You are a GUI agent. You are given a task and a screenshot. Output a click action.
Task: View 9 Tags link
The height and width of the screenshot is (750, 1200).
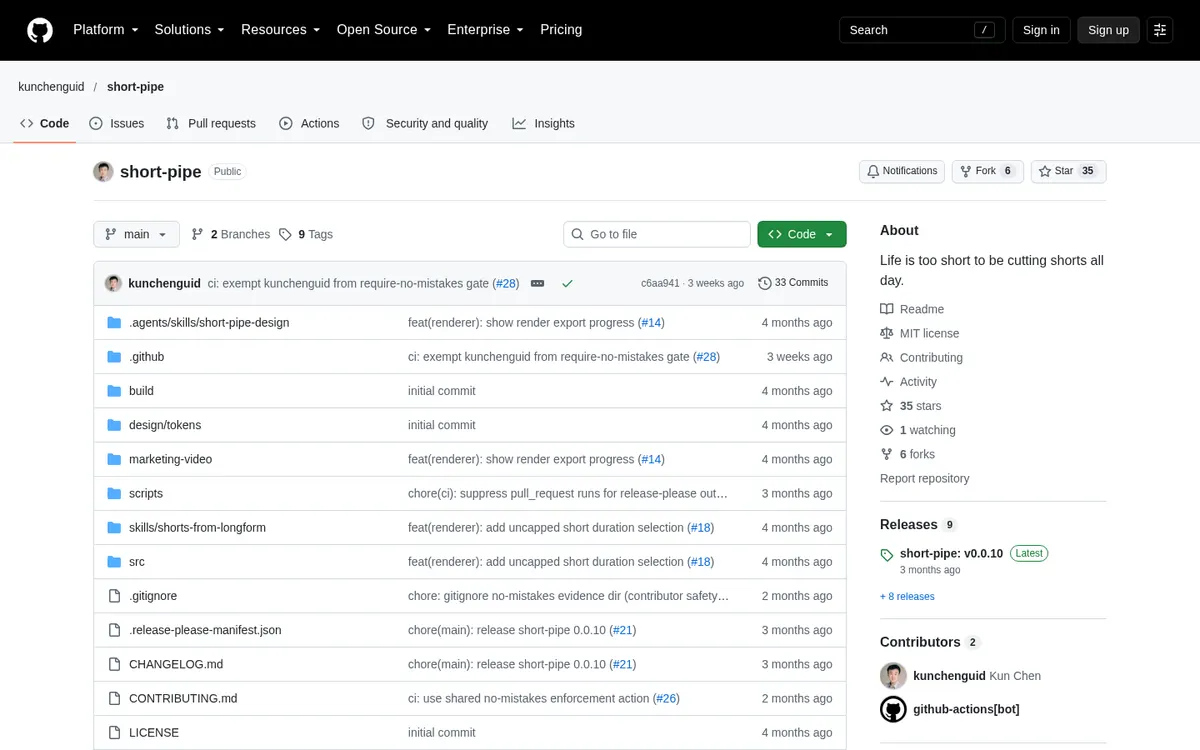(306, 234)
